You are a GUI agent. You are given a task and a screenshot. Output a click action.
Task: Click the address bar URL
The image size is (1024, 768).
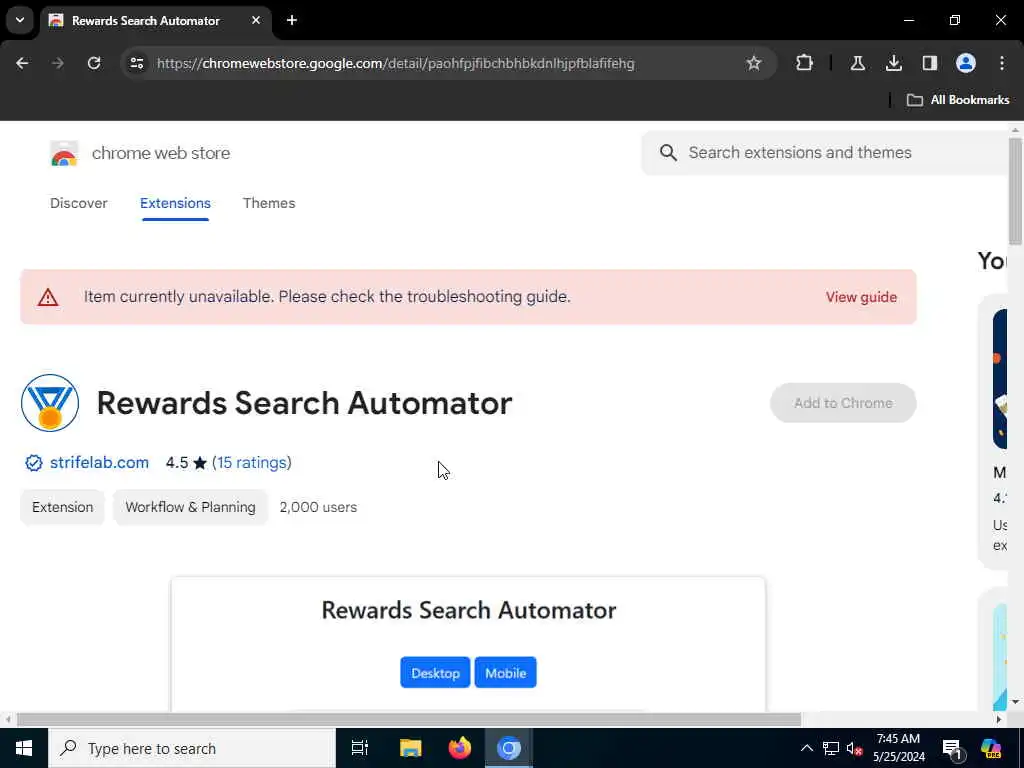pos(396,63)
